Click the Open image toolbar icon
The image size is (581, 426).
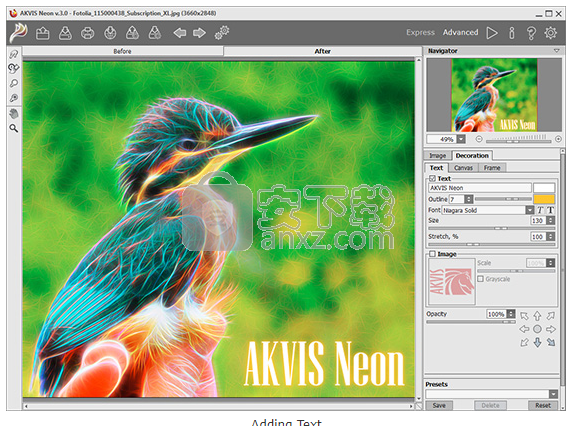tap(43, 33)
